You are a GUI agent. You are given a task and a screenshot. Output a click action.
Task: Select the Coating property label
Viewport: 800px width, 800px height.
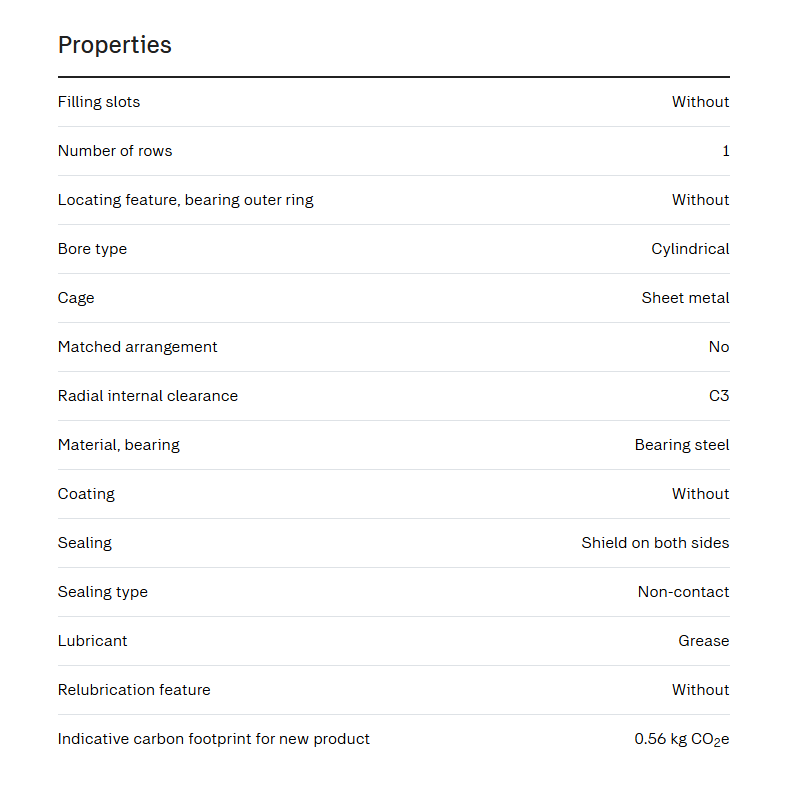tap(86, 494)
